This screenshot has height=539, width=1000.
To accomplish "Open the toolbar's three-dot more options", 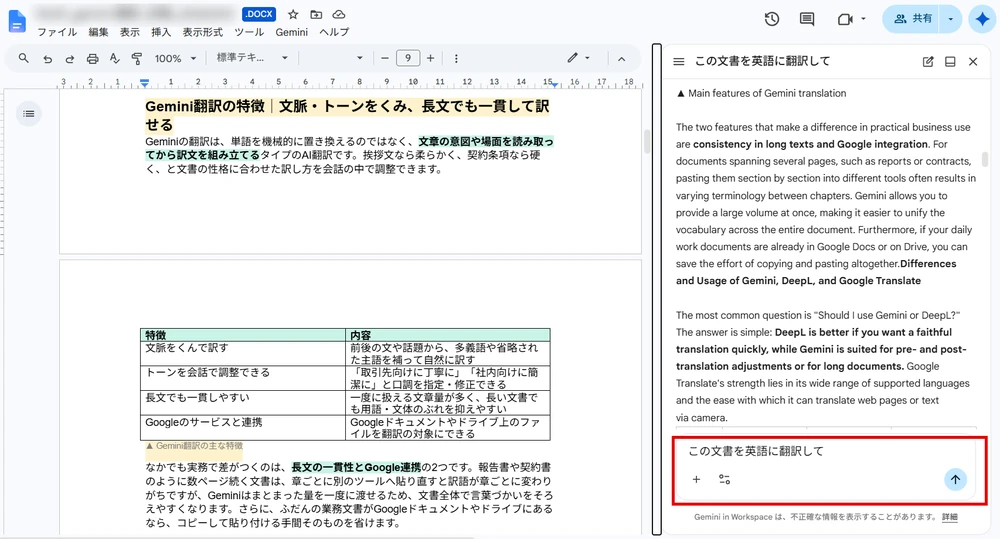I will coord(456,59).
